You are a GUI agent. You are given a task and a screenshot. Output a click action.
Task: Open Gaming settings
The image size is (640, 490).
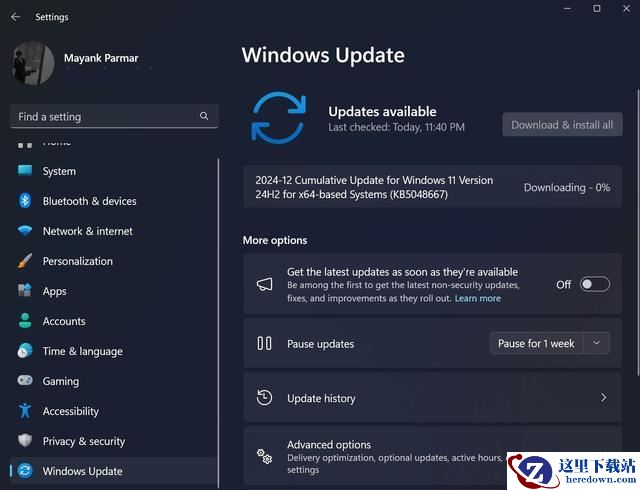click(113, 381)
